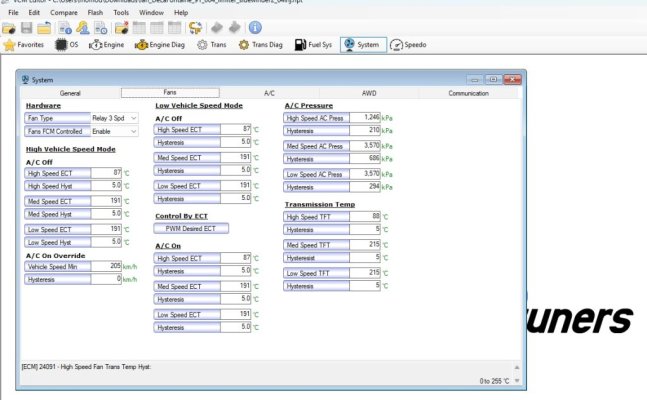Edit the Med Speed Hyst value field
Screen dimensions: 647x400
coord(106,214)
